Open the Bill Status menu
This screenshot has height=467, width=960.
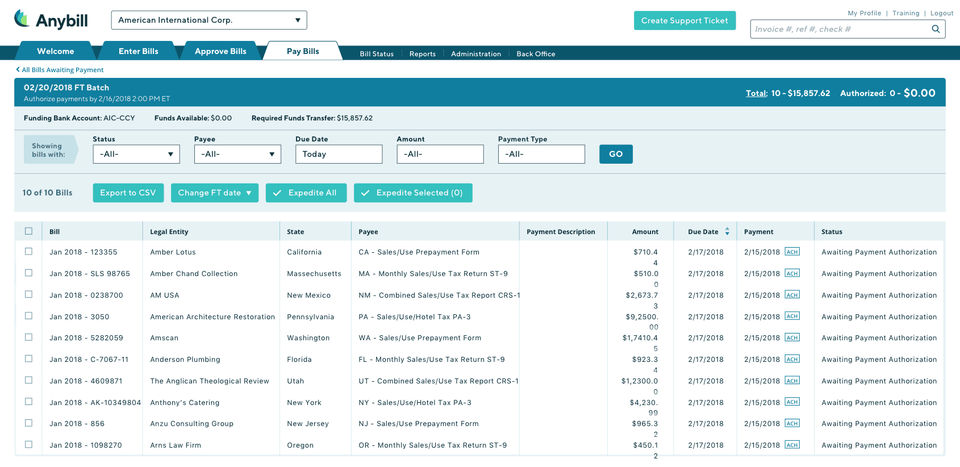coord(377,54)
